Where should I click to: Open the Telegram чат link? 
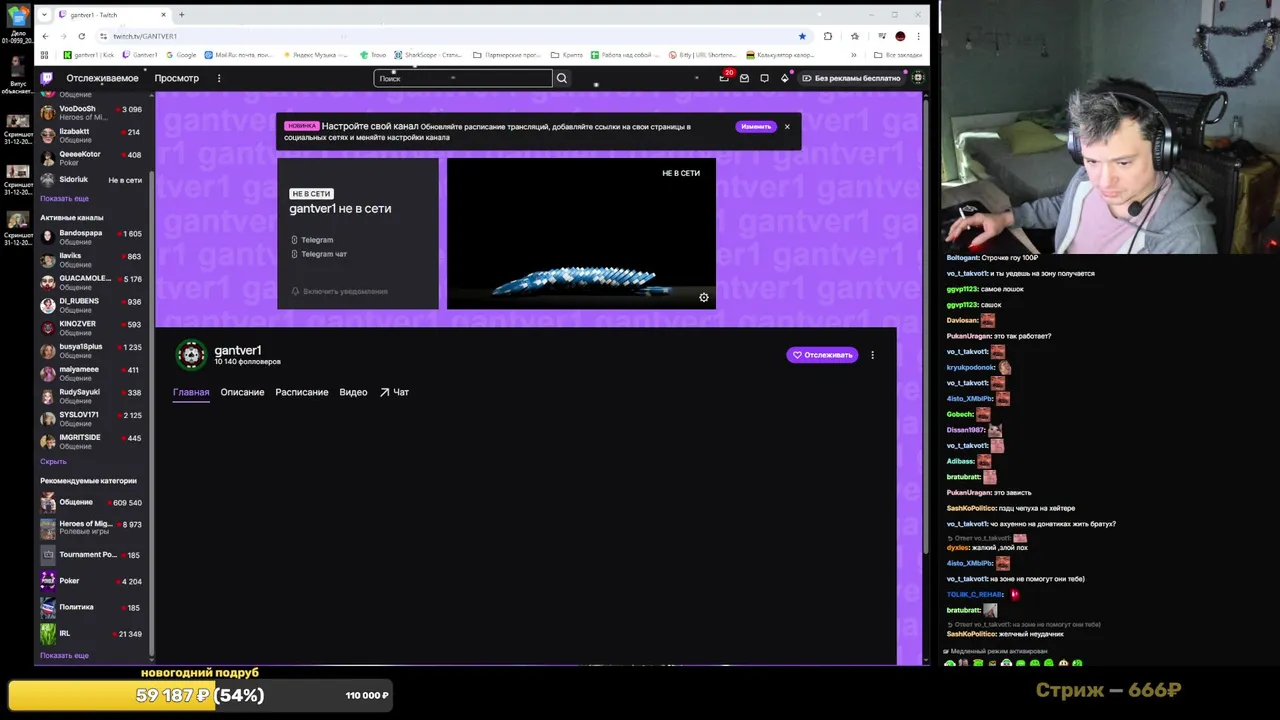(319, 254)
